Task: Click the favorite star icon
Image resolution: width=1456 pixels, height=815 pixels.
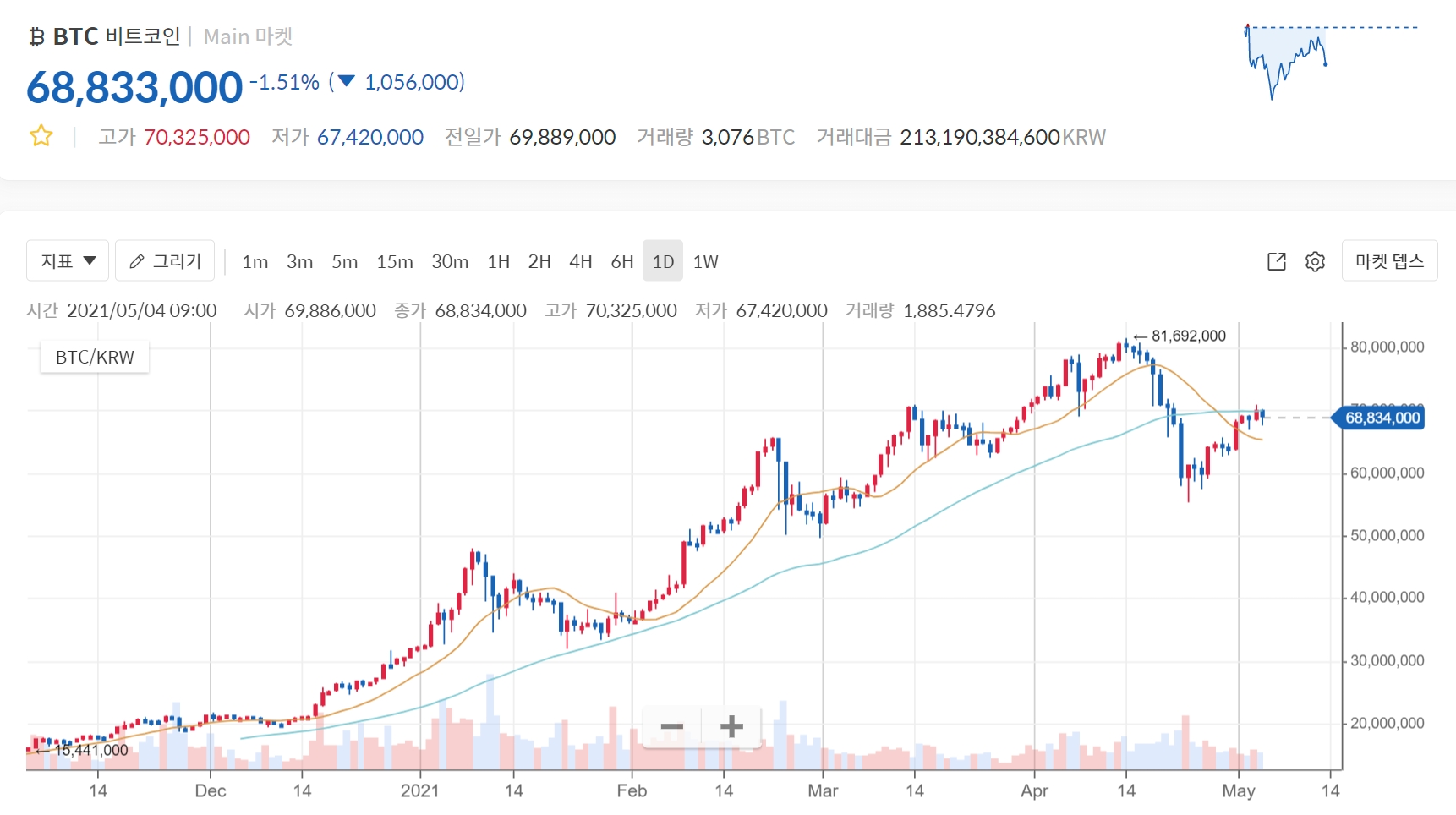Action: click(41, 136)
